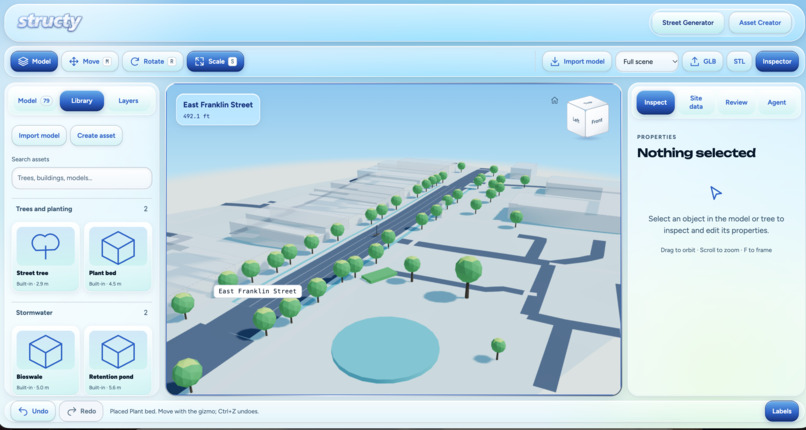The width and height of the screenshot is (806, 430).
Task: Click the Undo arrow icon
Action: (x=23, y=411)
